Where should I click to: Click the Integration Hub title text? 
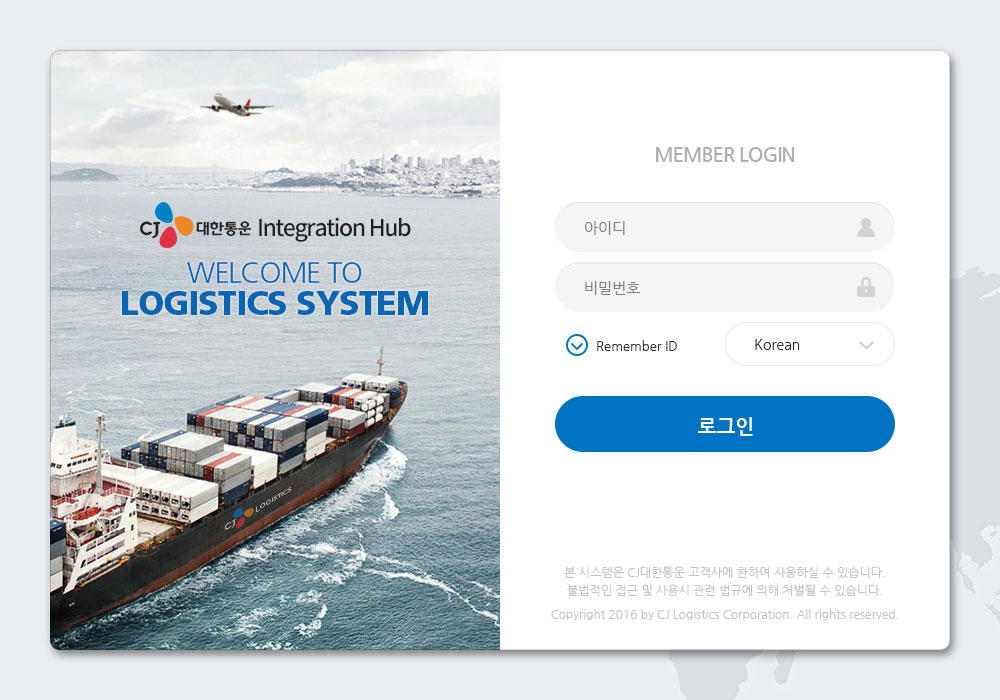[334, 228]
